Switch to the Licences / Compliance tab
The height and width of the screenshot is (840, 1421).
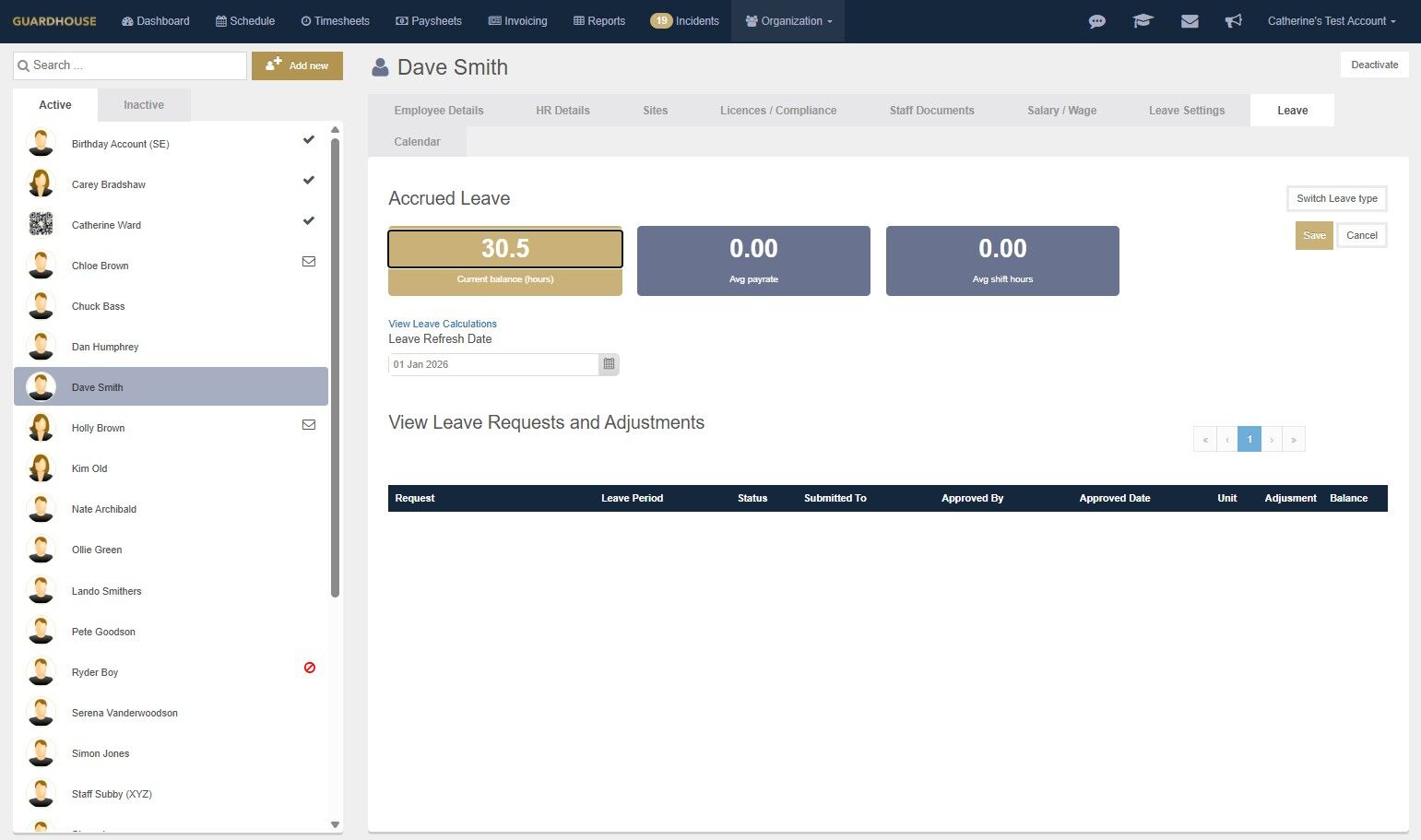pos(778,111)
